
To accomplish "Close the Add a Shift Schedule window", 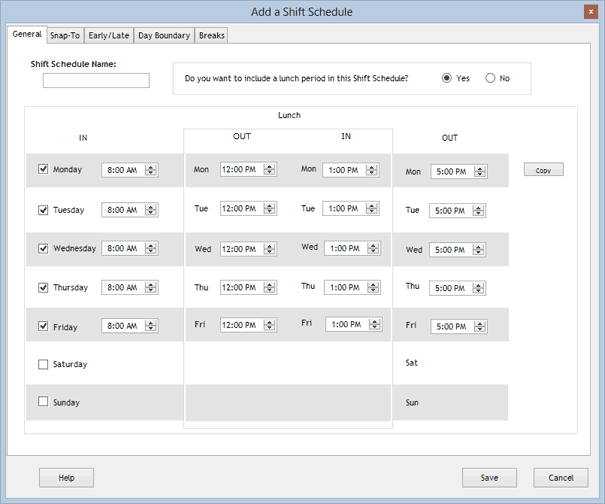I will point(590,12).
